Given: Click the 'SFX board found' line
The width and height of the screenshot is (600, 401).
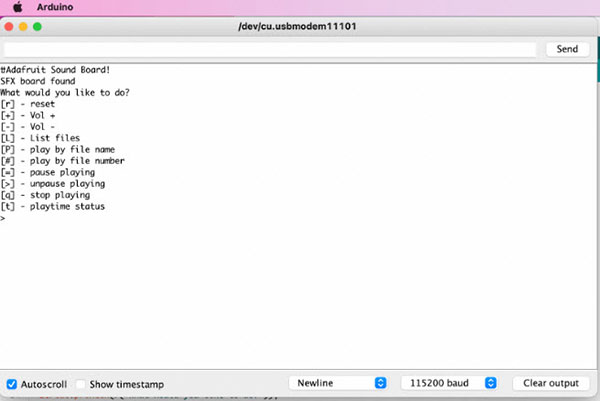Looking at the screenshot, I should (38, 81).
